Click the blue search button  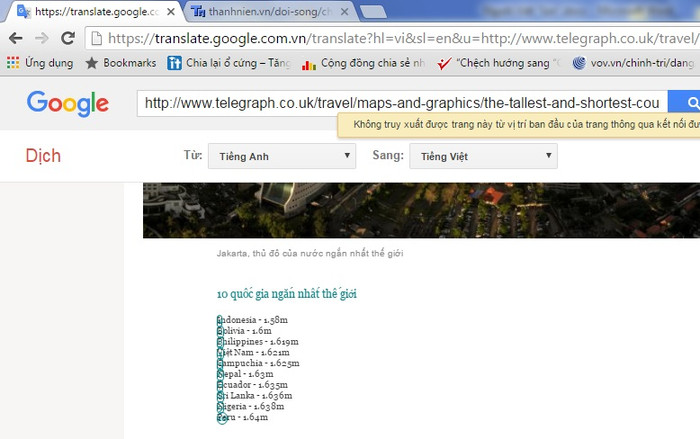686,103
